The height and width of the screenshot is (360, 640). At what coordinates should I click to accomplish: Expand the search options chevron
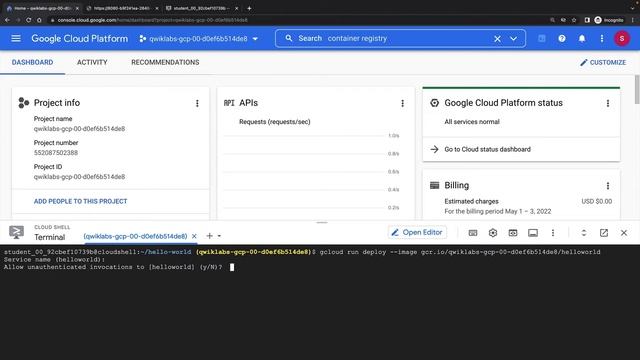click(x=513, y=39)
